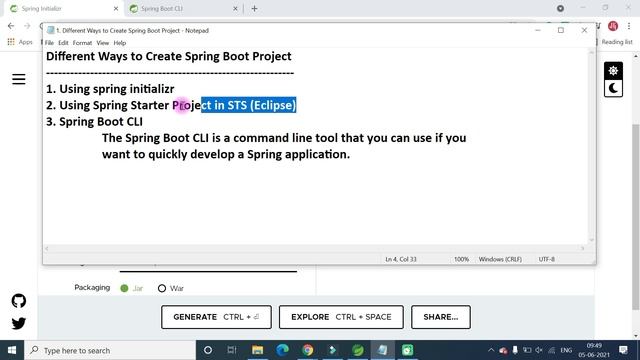Show hidden system tray icons
The width and height of the screenshot is (640, 360).
click(x=491, y=350)
